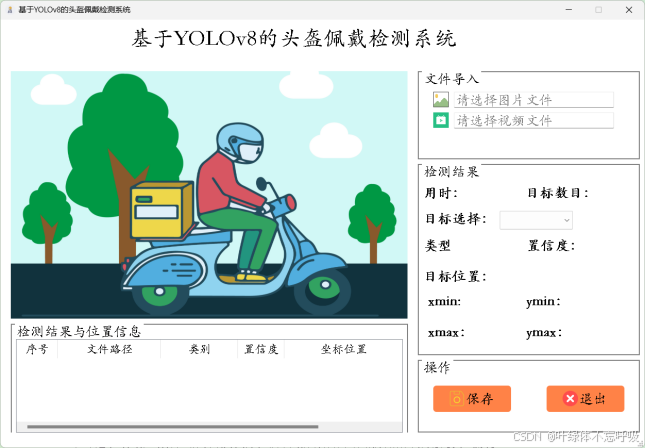Minimize the detection system window
The height and width of the screenshot is (448, 645).
pyautogui.click(x=568, y=10)
